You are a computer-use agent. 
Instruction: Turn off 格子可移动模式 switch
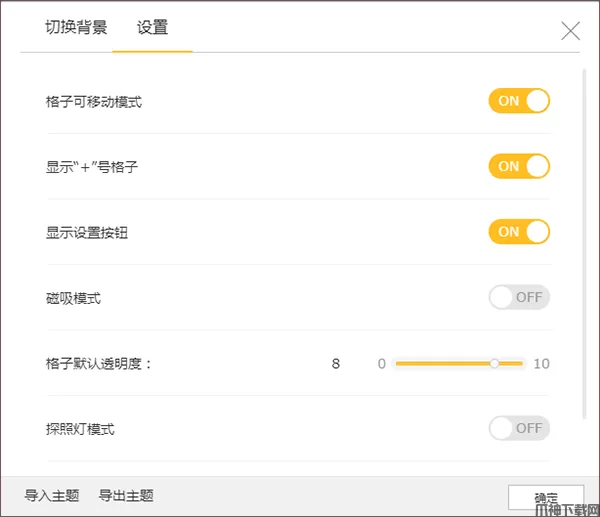point(519,101)
